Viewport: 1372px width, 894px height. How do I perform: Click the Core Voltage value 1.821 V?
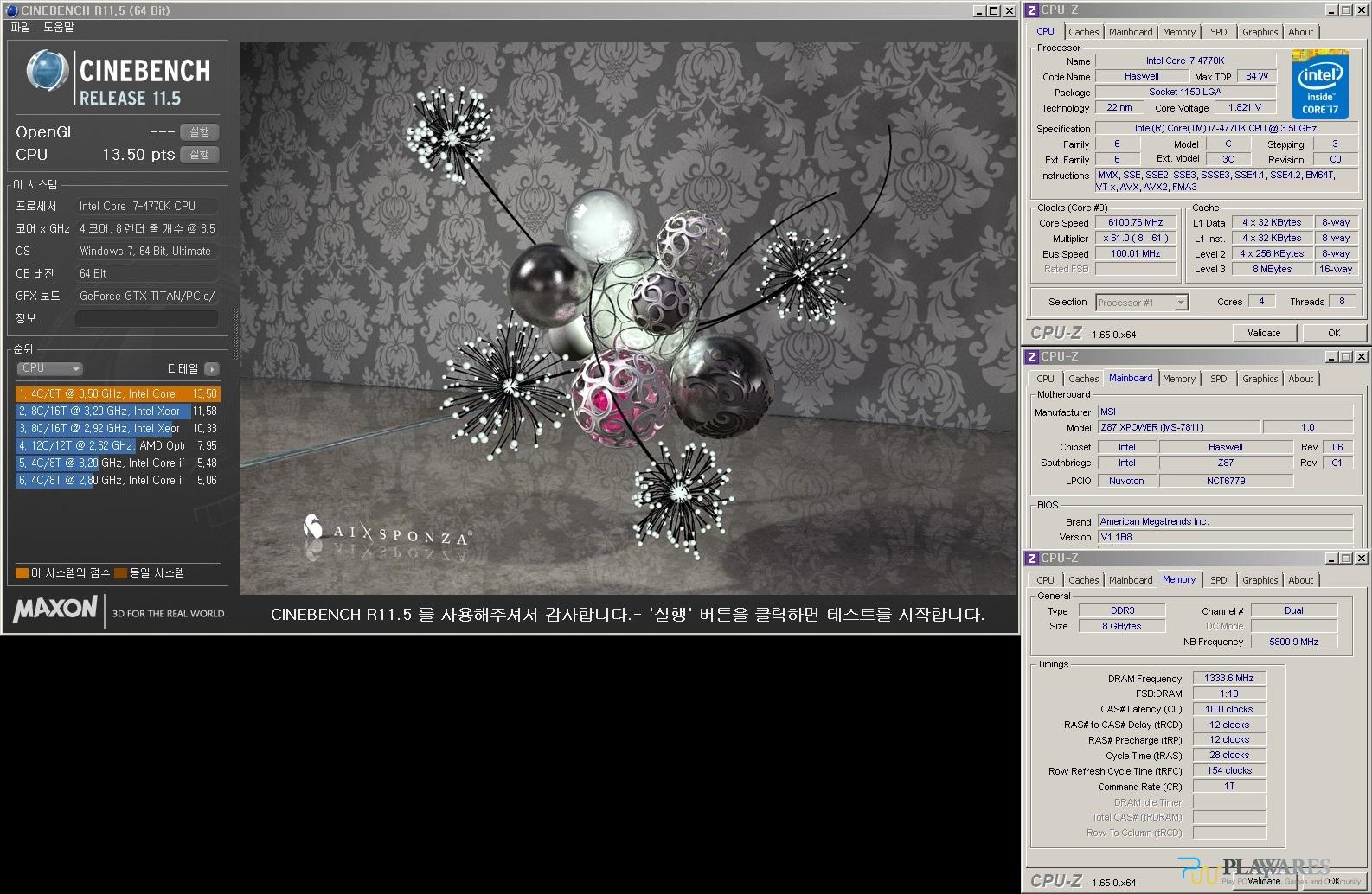point(1245,108)
